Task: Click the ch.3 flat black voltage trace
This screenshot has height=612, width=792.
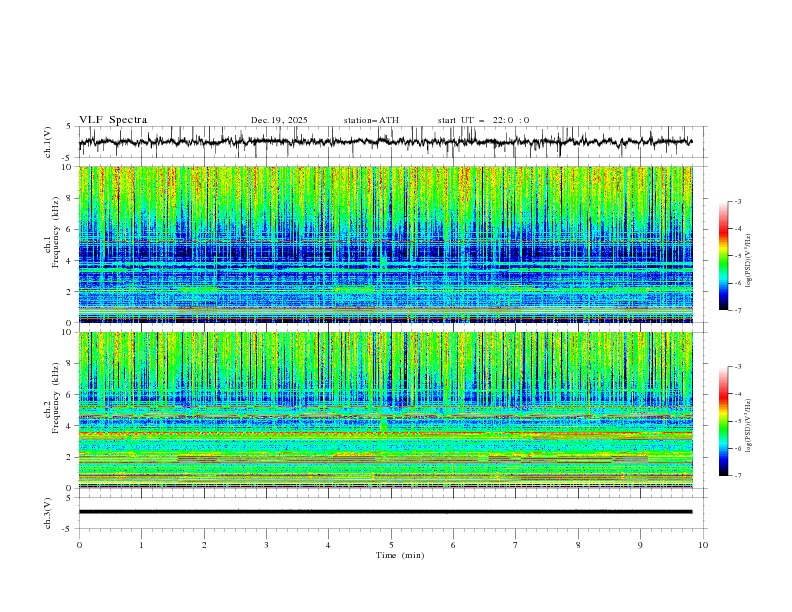Action: [x=385, y=512]
